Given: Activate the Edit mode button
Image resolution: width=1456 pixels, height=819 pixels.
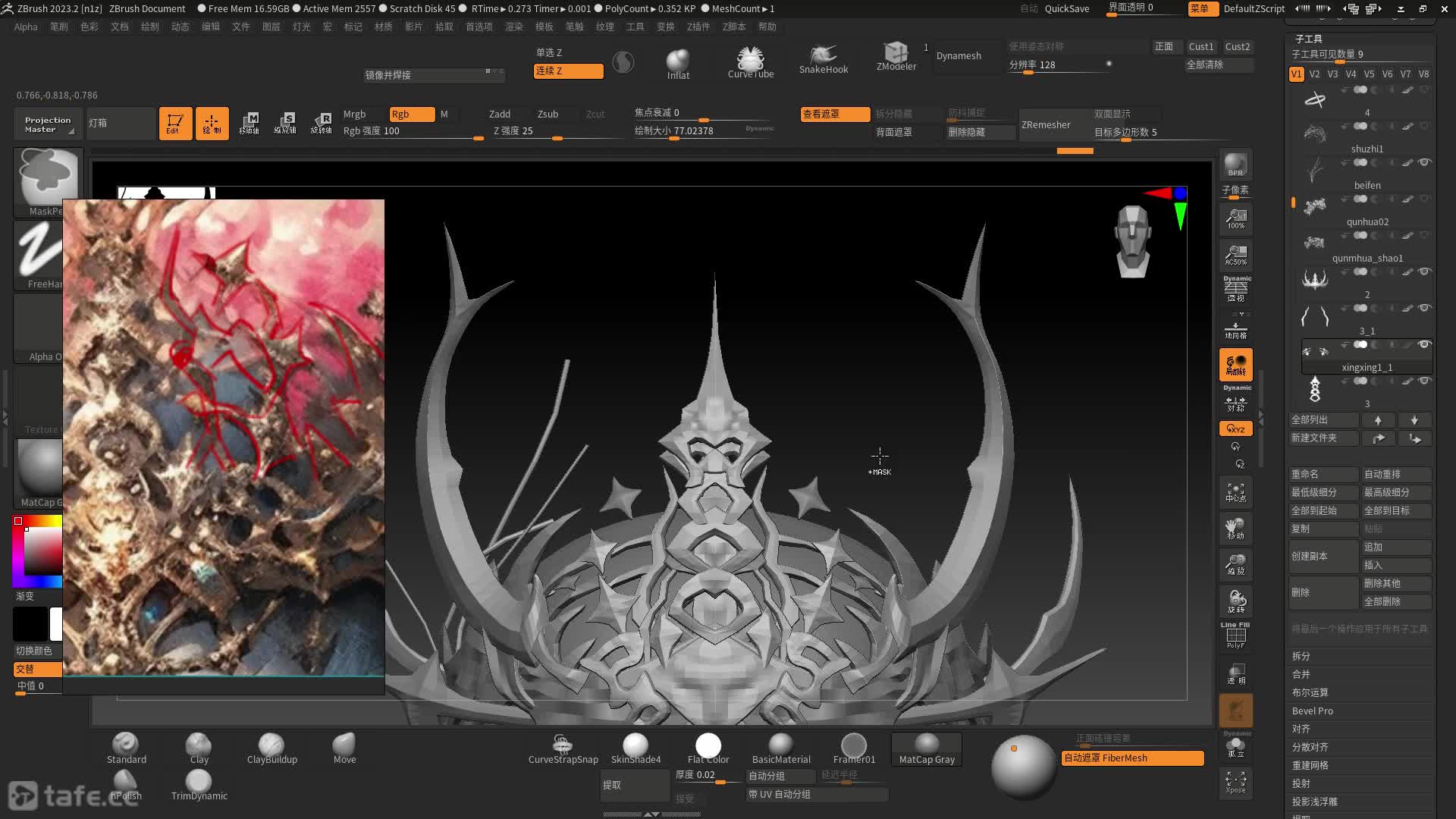Looking at the screenshot, I should [x=175, y=123].
